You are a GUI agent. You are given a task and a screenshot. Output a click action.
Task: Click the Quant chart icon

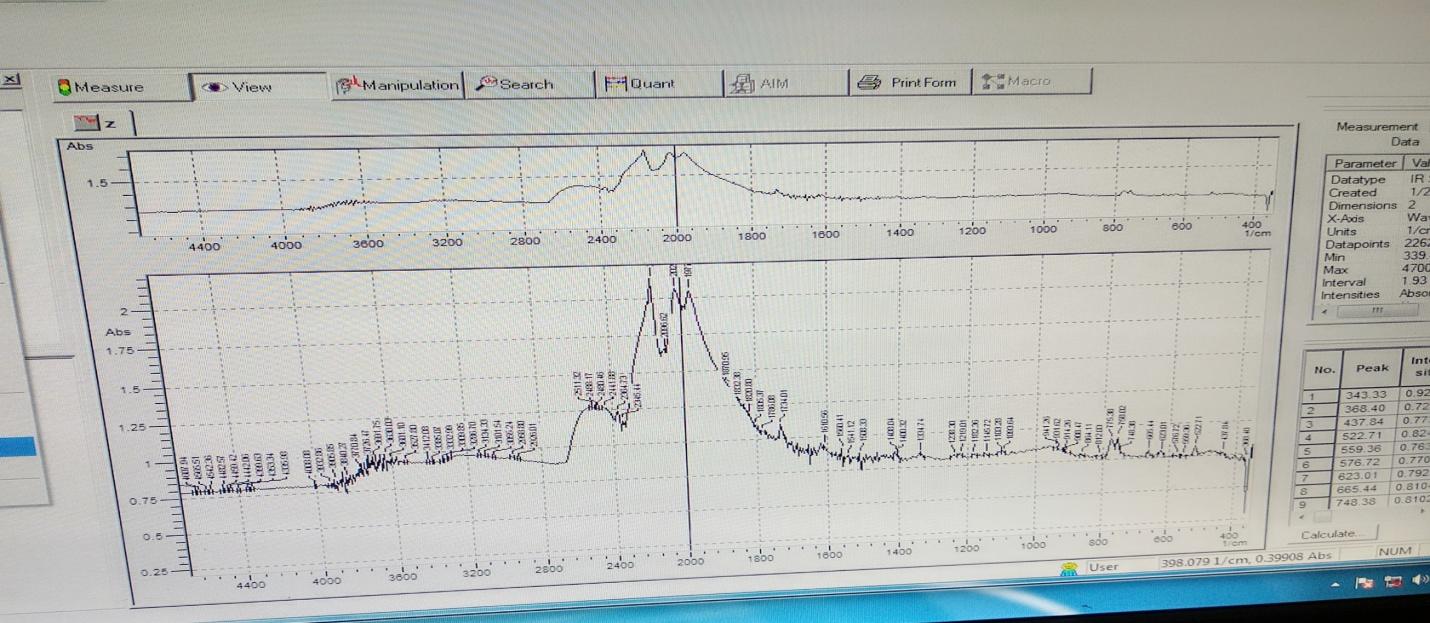[x=615, y=84]
